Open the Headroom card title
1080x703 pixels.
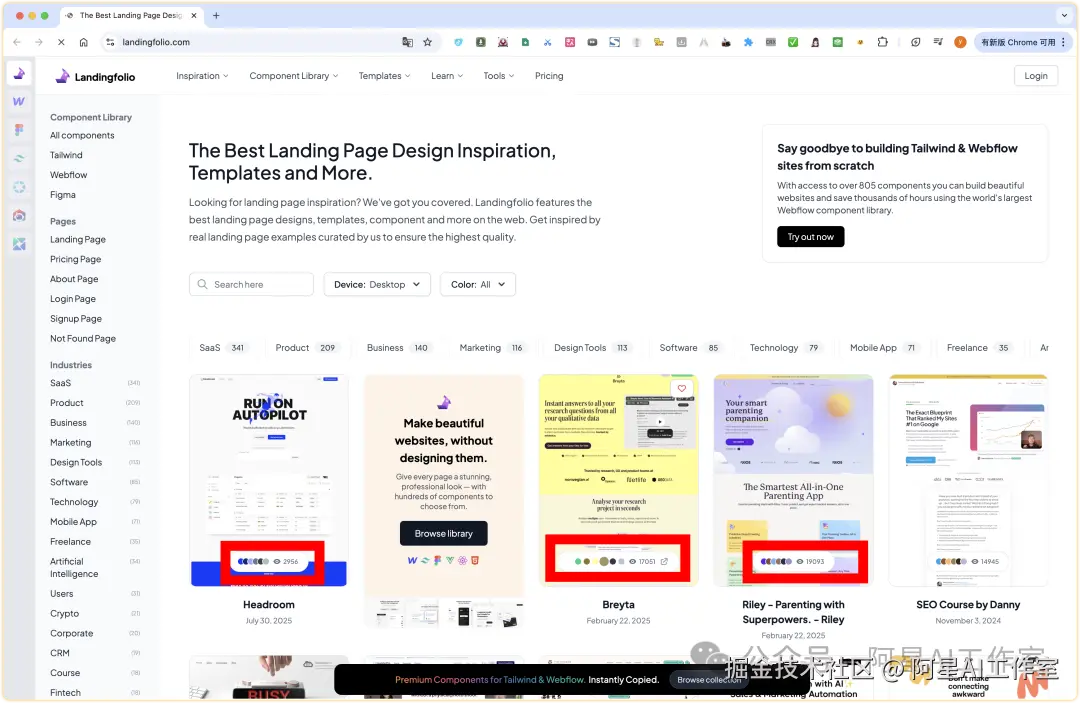tap(269, 605)
